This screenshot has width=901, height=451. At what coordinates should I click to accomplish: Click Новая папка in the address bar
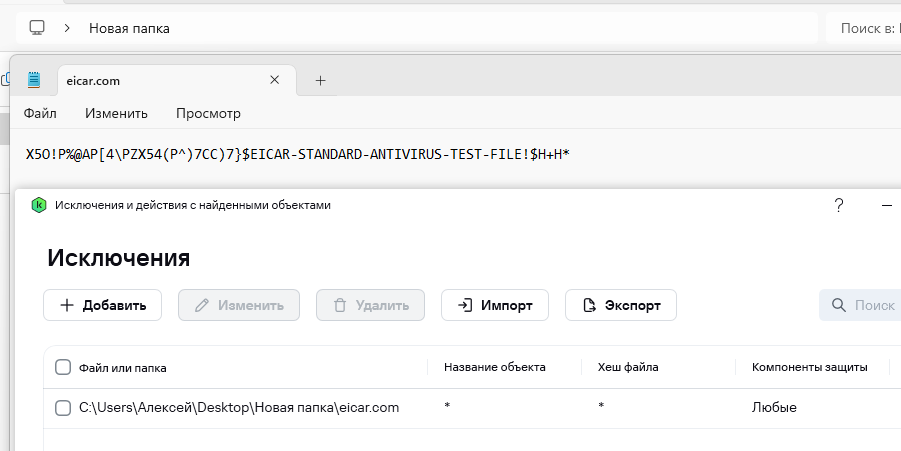coord(129,28)
